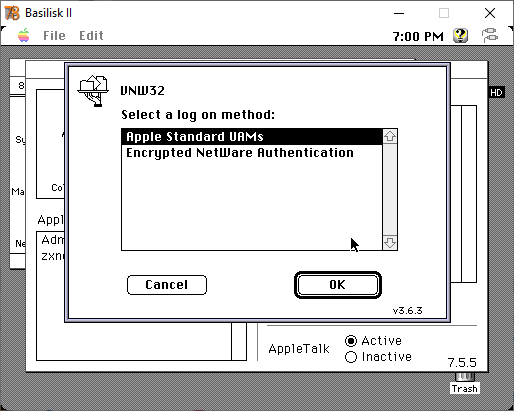Minimize the Basilisk II window
The width and height of the screenshot is (514, 411).
pyautogui.click(x=399, y=13)
